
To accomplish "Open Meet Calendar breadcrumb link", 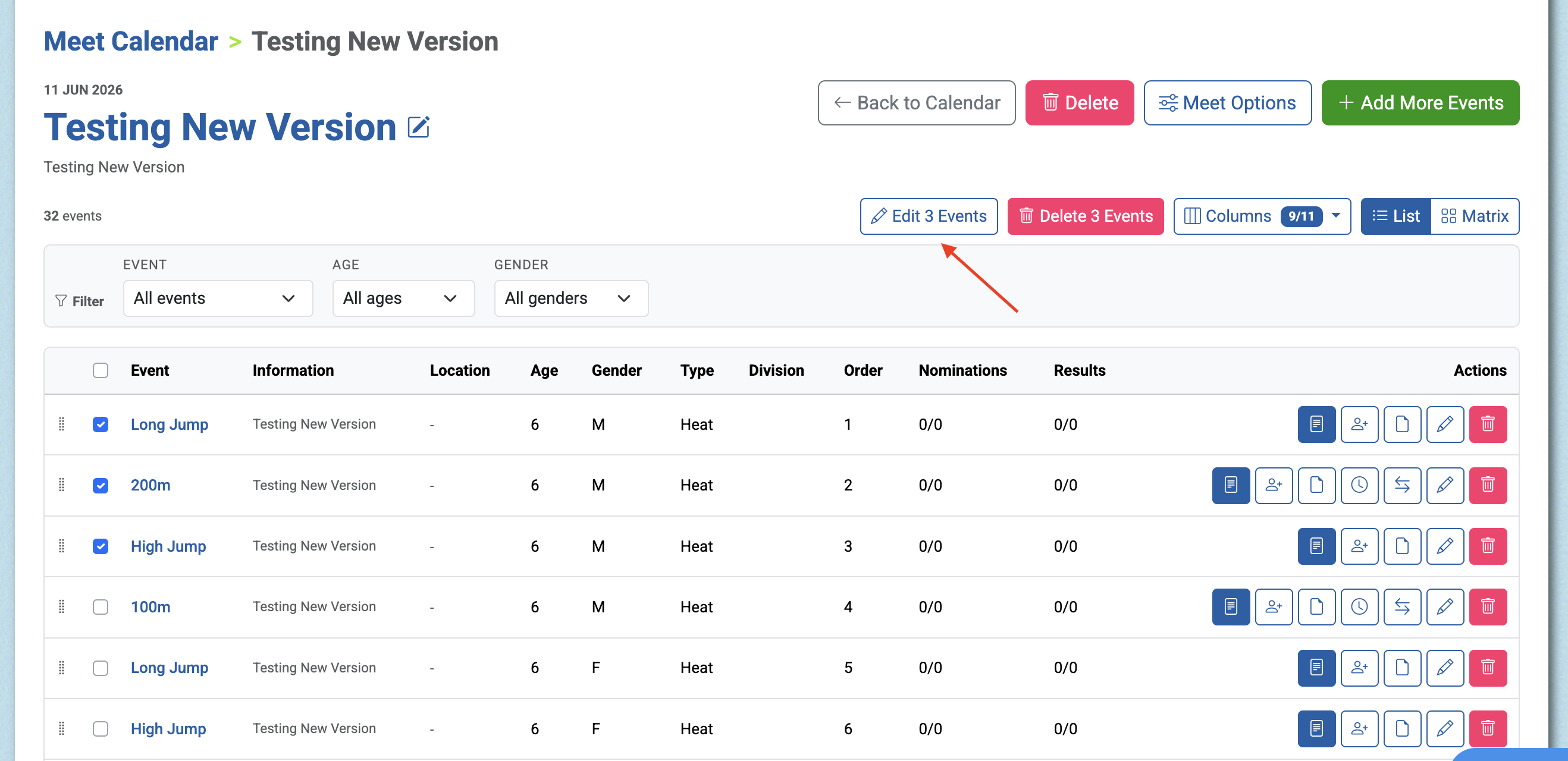I will click(131, 42).
